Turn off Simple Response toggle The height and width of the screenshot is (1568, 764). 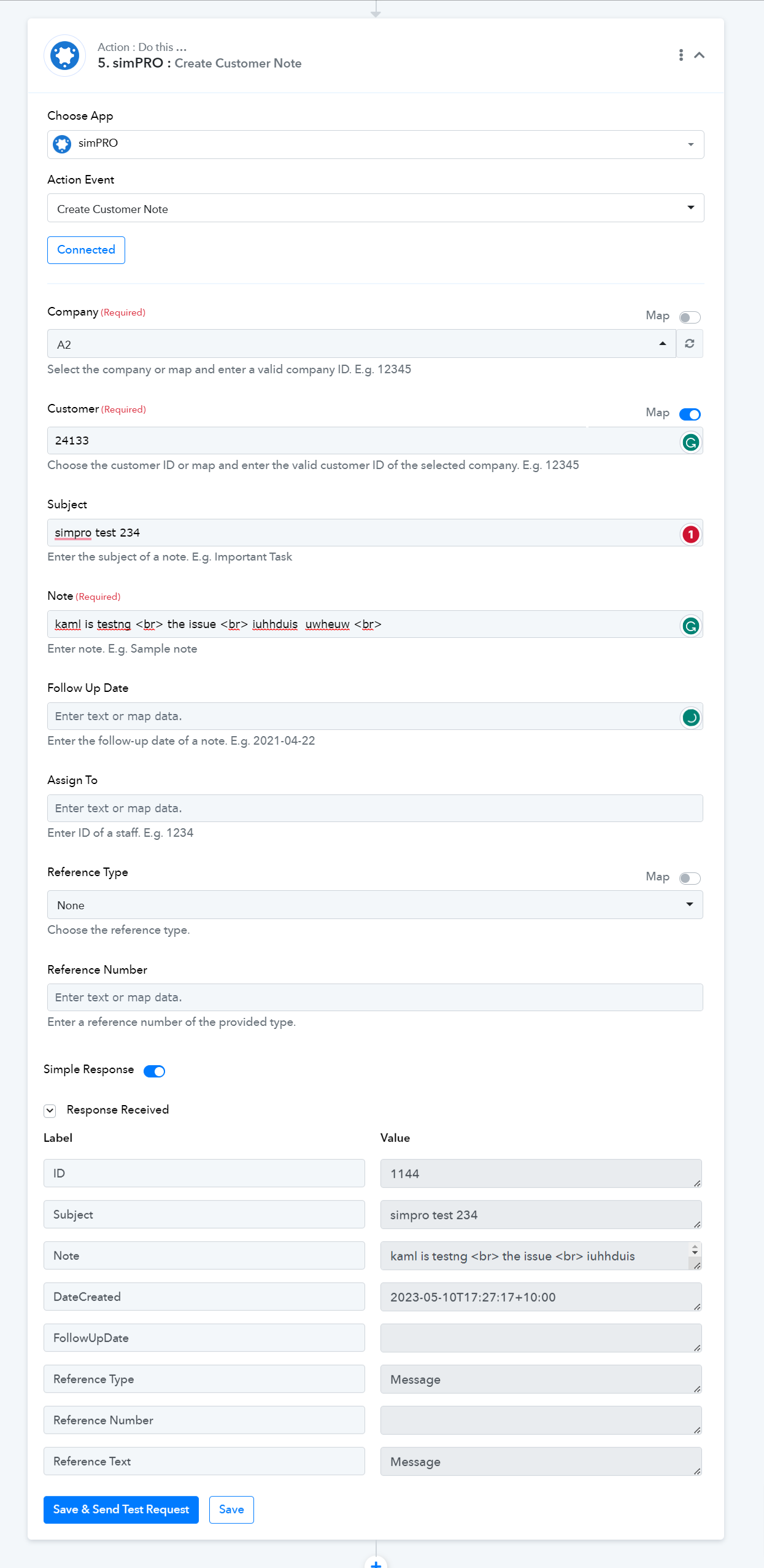(x=154, y=1071)
